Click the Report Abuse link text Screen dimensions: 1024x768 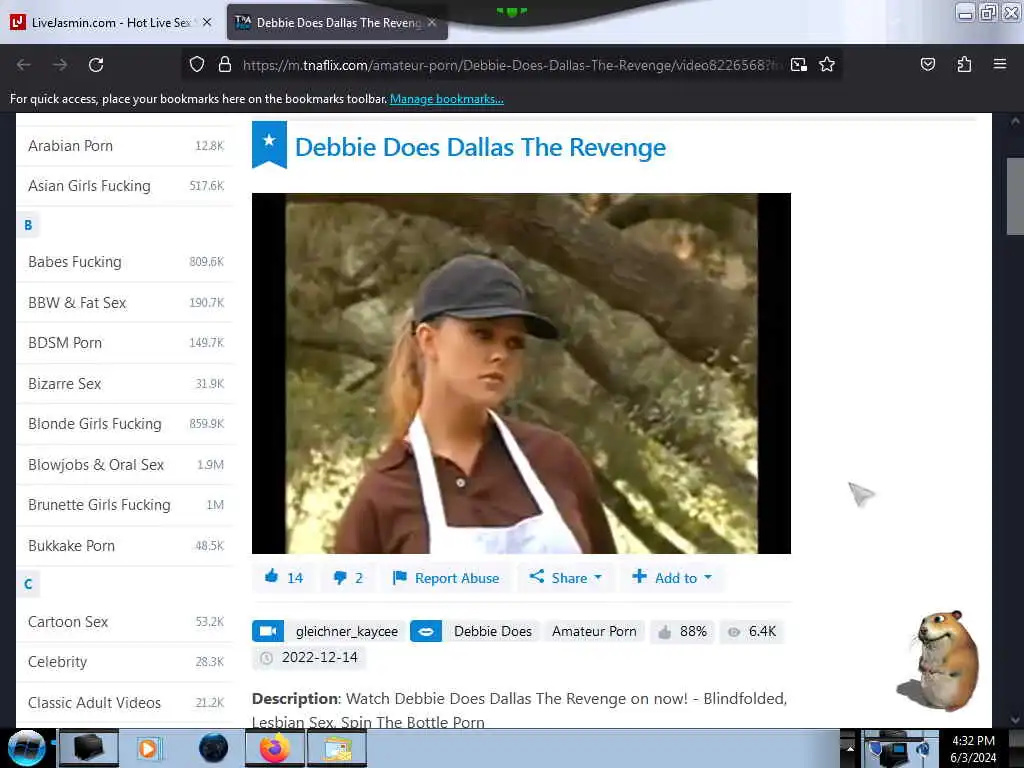(457, 579)
